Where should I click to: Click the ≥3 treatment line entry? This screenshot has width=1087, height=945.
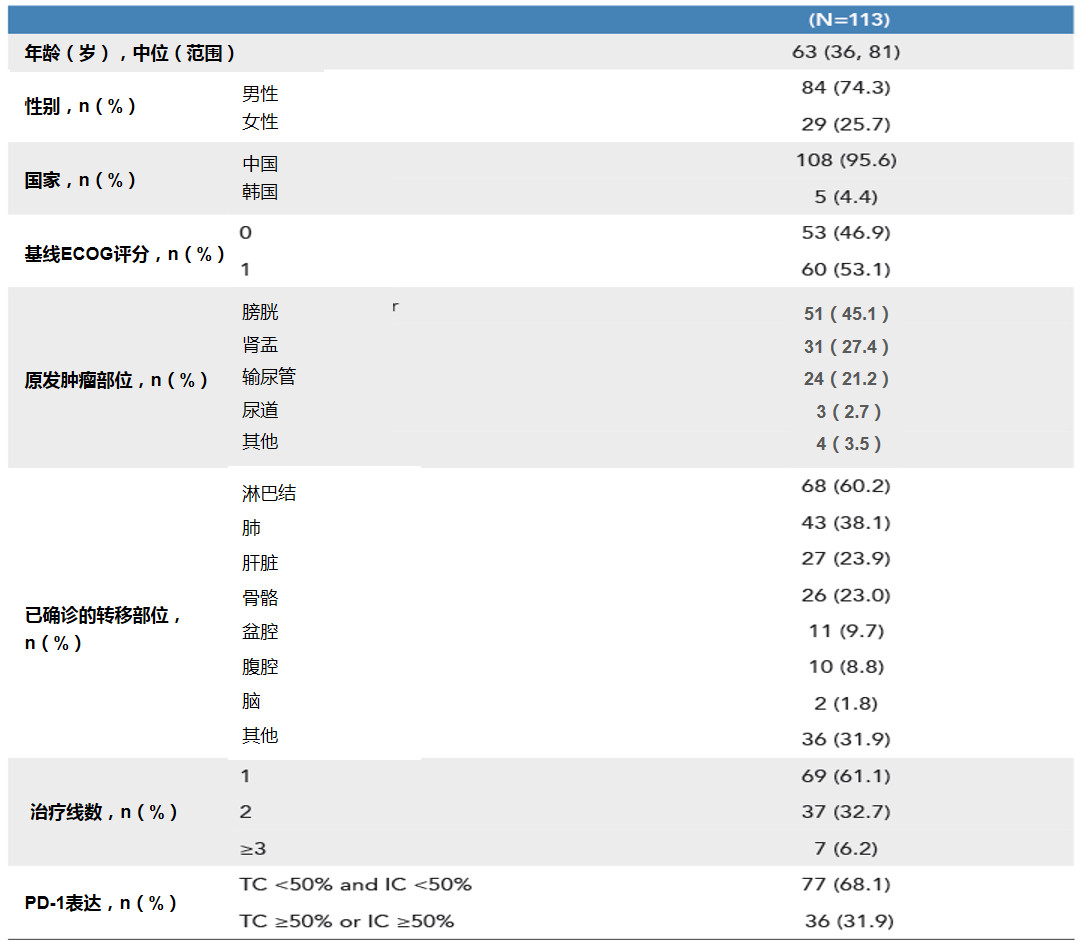[253, 849]
